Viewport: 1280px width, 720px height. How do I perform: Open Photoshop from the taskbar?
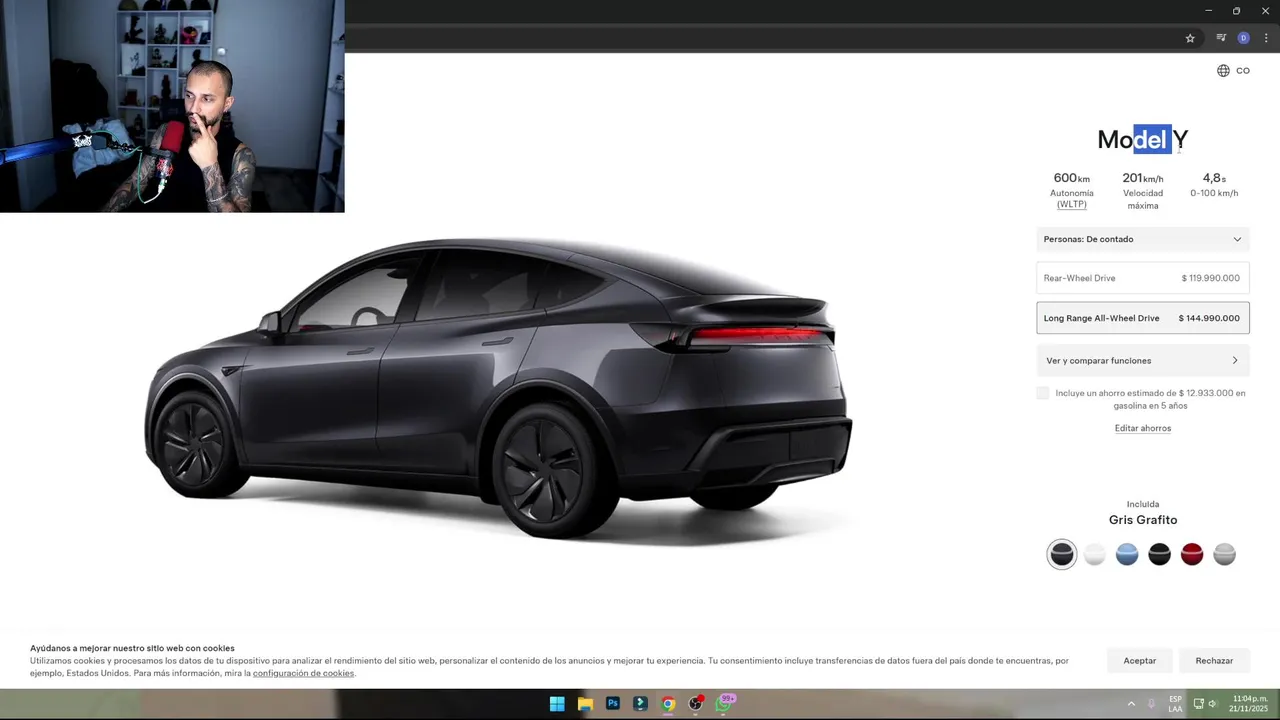(613, 704)
